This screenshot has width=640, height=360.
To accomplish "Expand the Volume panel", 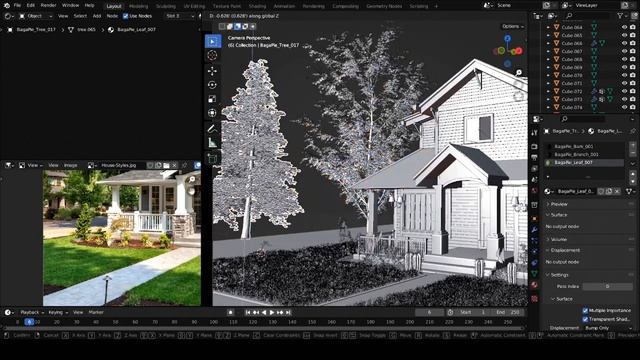I will tap(559, 239).
